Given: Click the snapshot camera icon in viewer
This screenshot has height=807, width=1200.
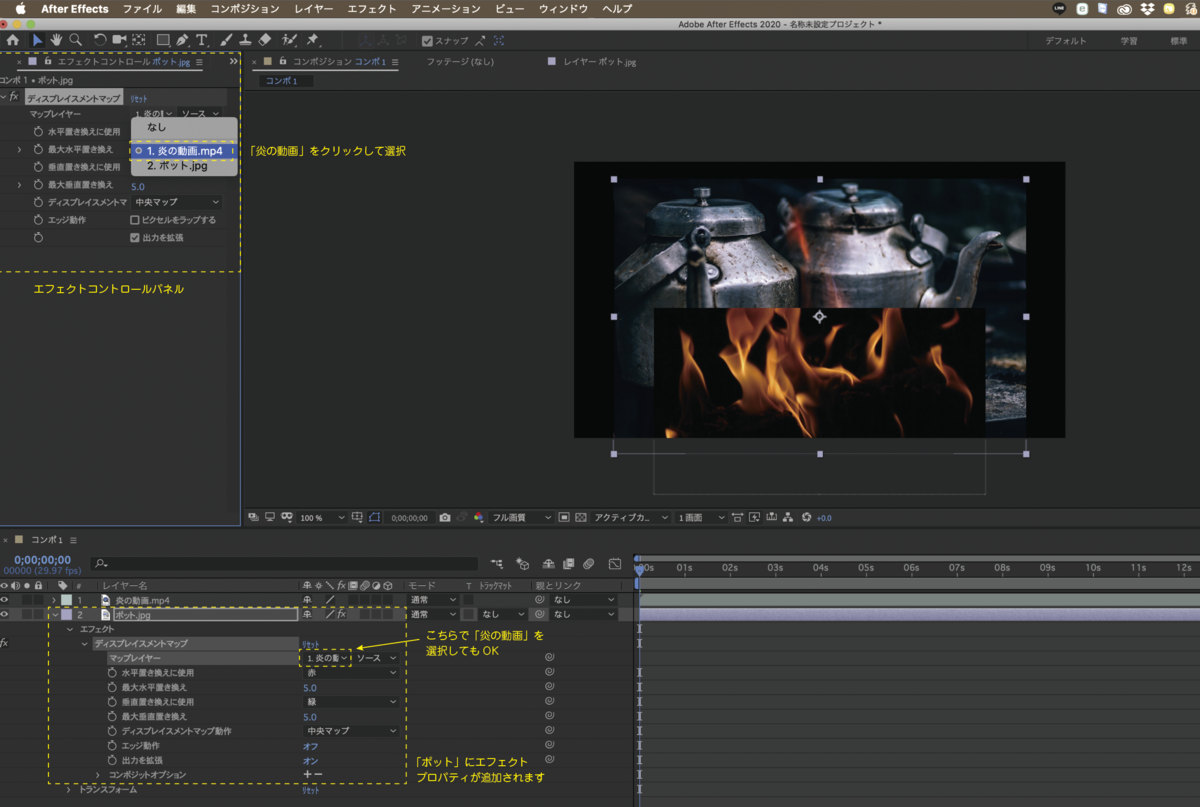Looking at the screenshot, I should click(445, 518).
